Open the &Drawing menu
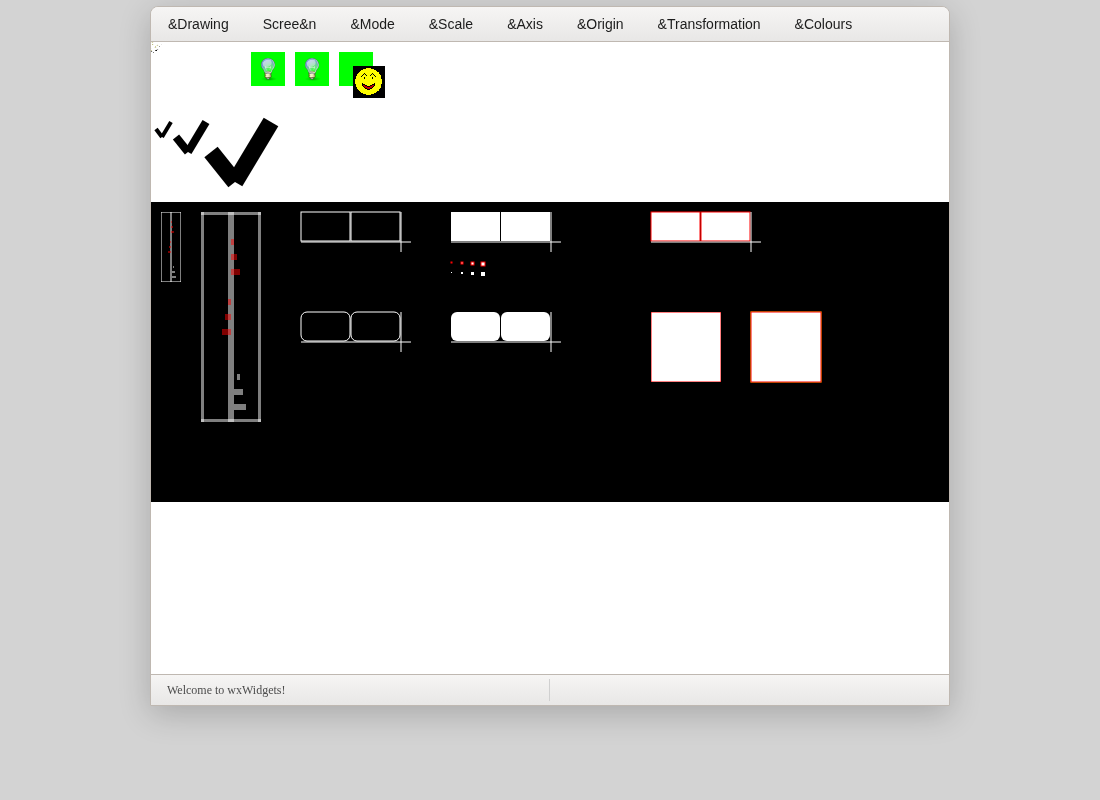Image resolution: width=1100 pixels, height=800 pixels. point(198,25)
